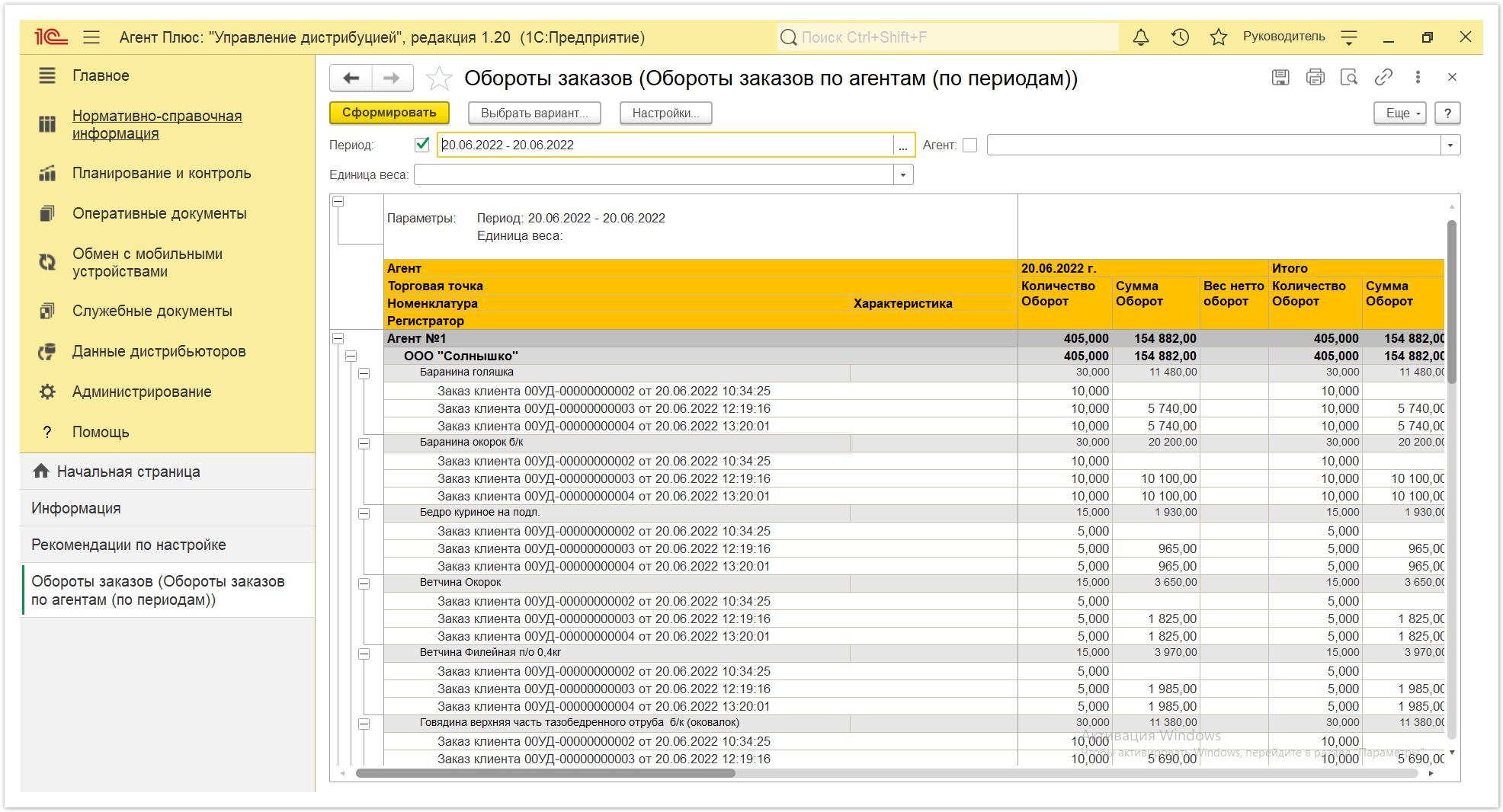Collapse the ООО "Солнышко" group
This screenshot has height=812, width=1503.
point(351,356)
